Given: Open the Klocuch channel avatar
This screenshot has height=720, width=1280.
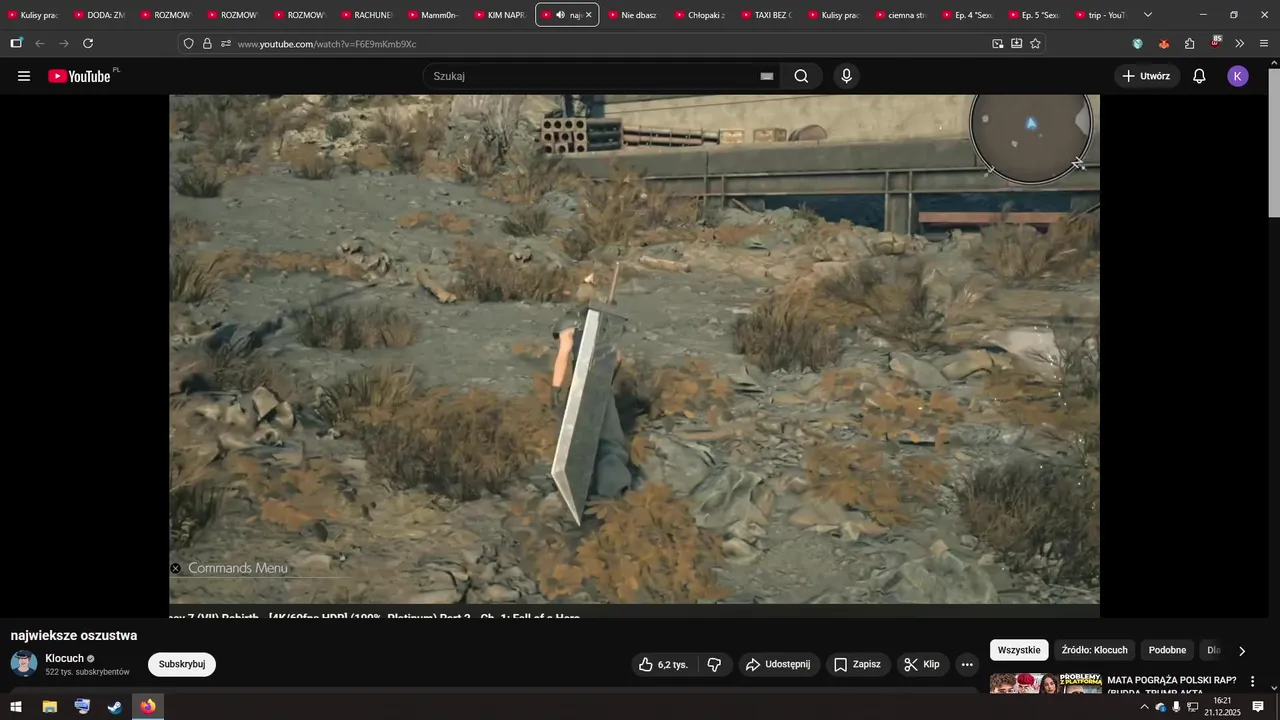Looking at the screenshot, I should 24,664.
